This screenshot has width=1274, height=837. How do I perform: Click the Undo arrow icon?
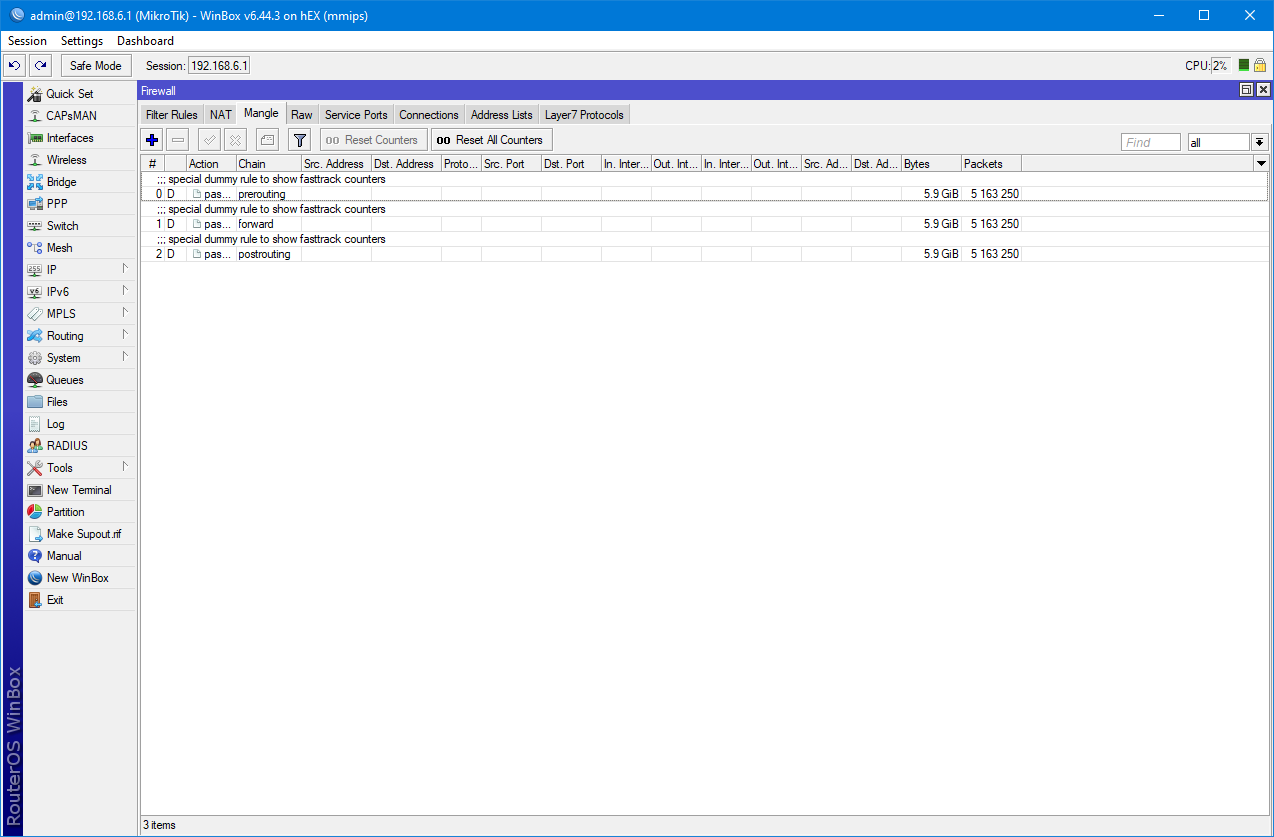tap(14, 65)
